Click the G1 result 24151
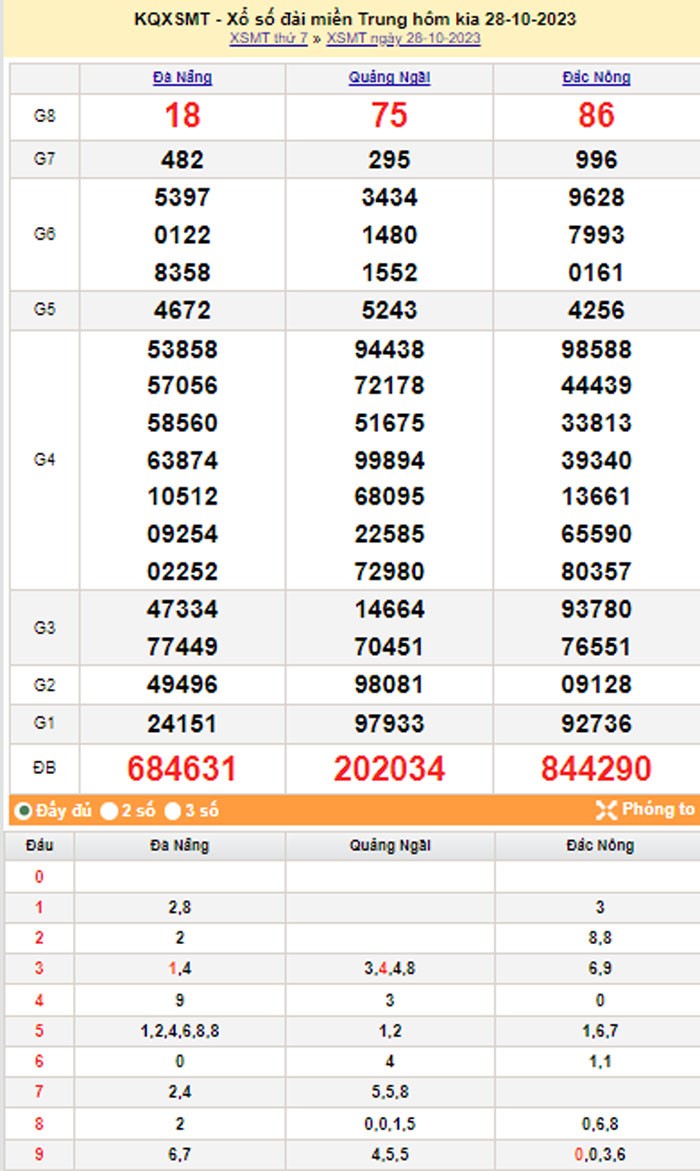 [x=182, y=723]
